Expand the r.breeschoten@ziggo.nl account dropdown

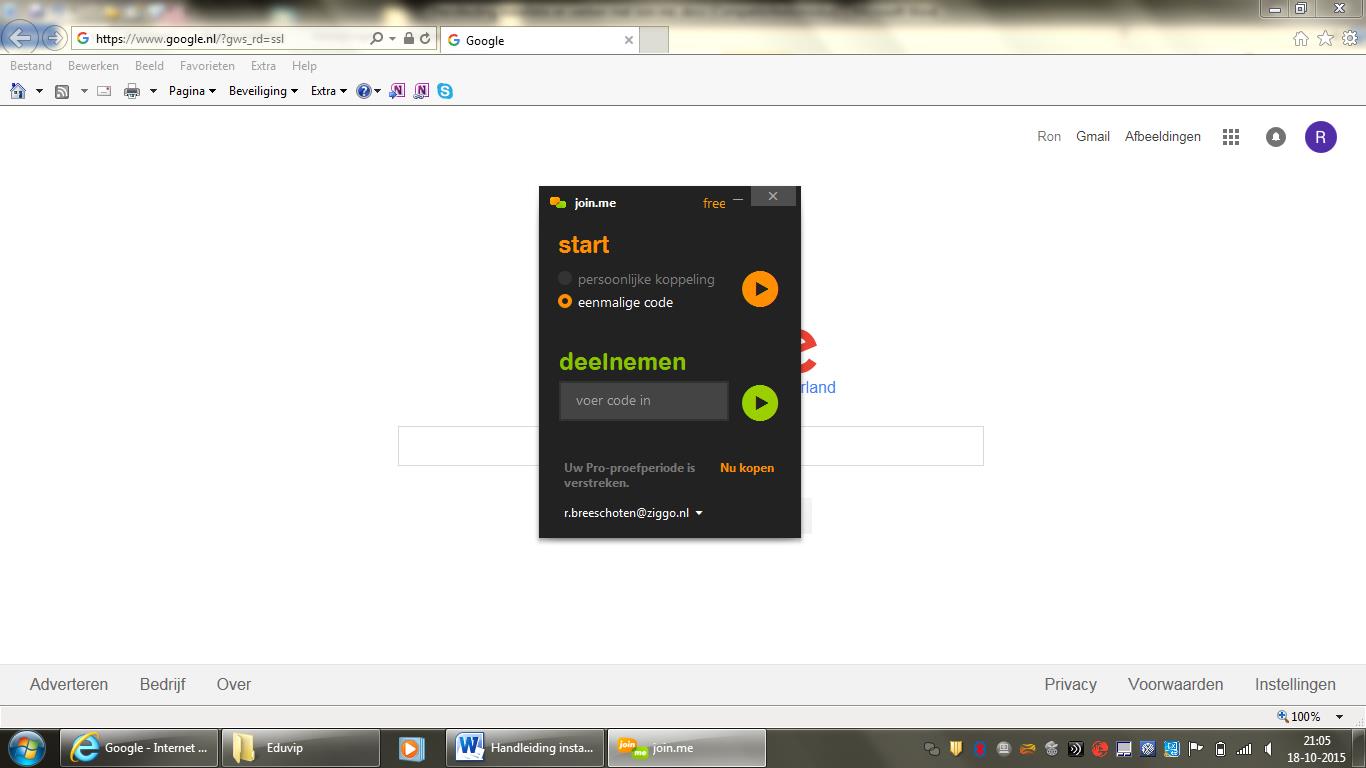click(x=699, y=513)
